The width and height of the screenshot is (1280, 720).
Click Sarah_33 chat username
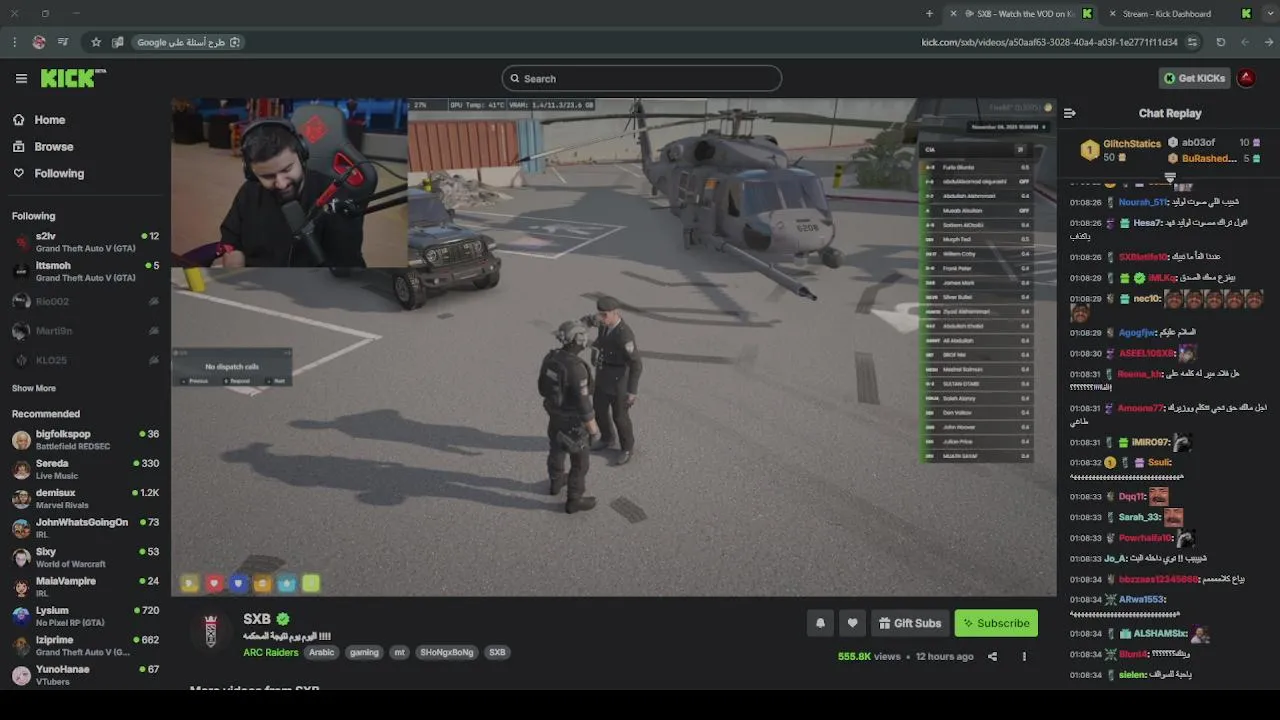tap(1139, 517)
